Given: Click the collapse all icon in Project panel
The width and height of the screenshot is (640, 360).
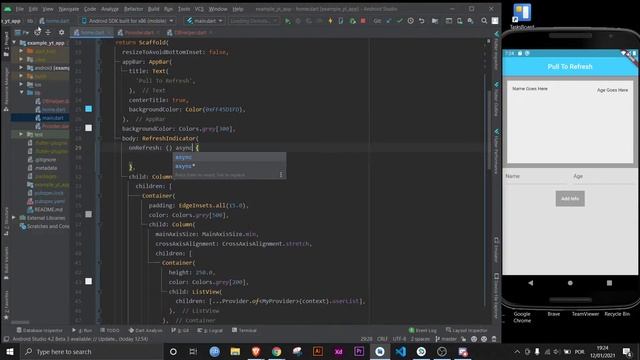Looking at the screenshot, I should click(48, 32).
